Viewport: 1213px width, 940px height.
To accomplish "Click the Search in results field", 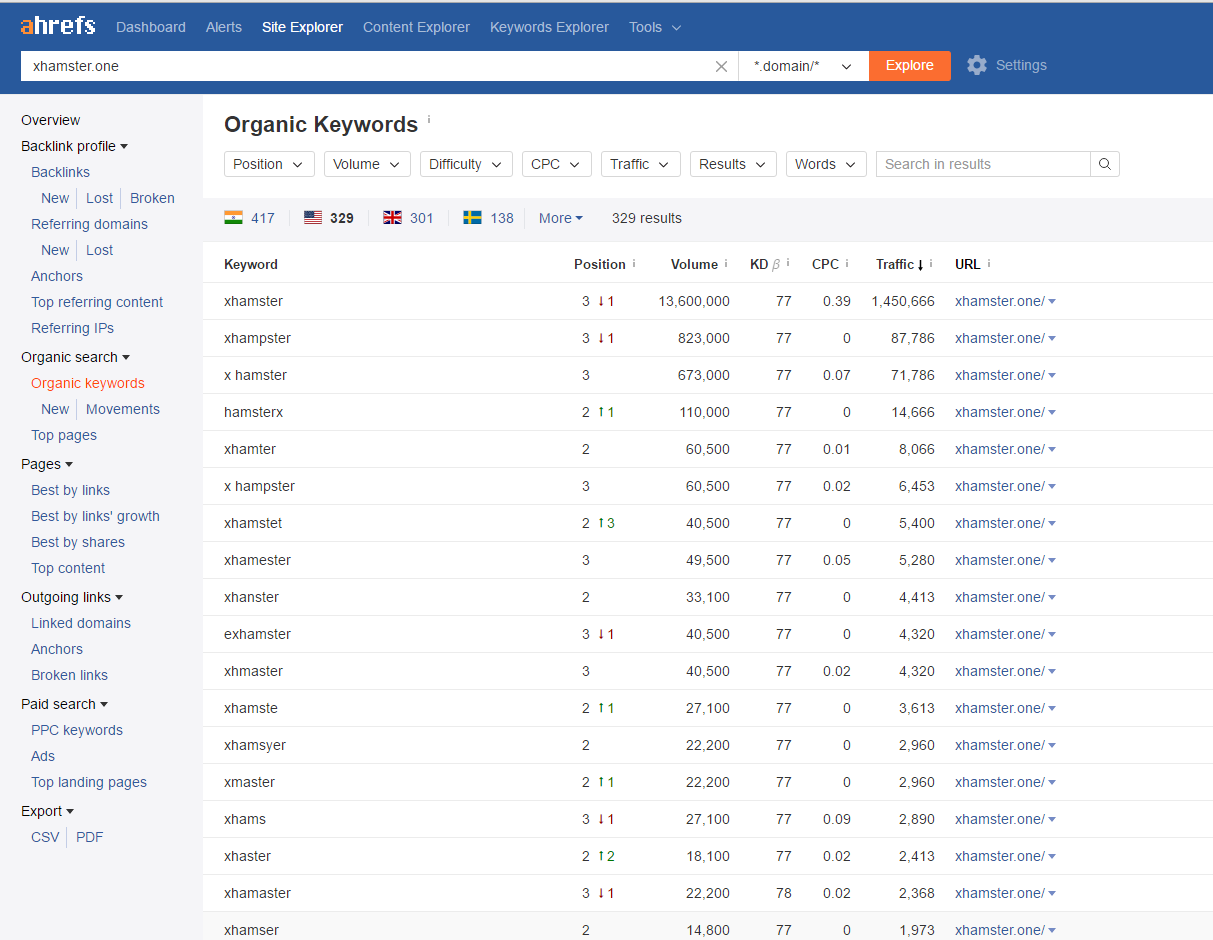I will pyautogui.click(x=983, y=164).
